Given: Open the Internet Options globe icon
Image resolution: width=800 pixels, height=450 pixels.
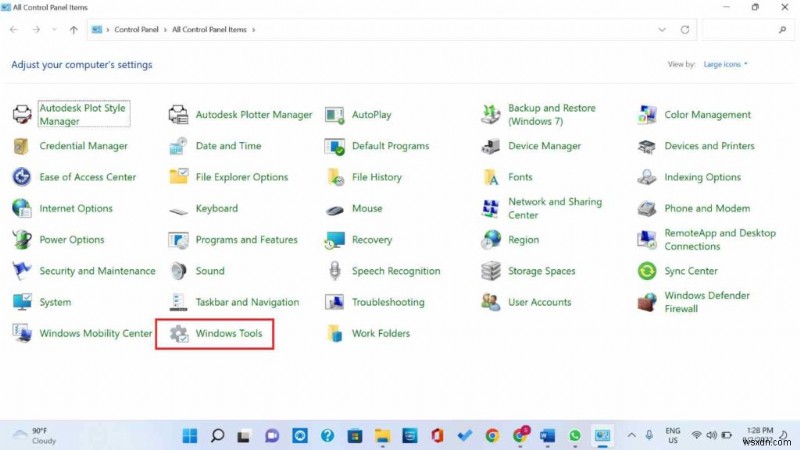Looking at the screenshot, I should [x=22, y=208].
